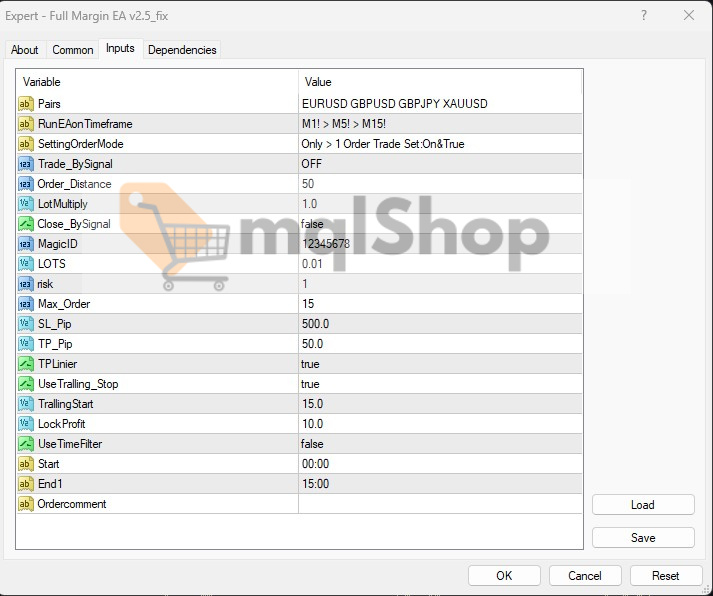Open the Trade_BySignal OFF value dropdown
Image resolution: width=713 pixels, height=596 pixels.
pos(440,164)
